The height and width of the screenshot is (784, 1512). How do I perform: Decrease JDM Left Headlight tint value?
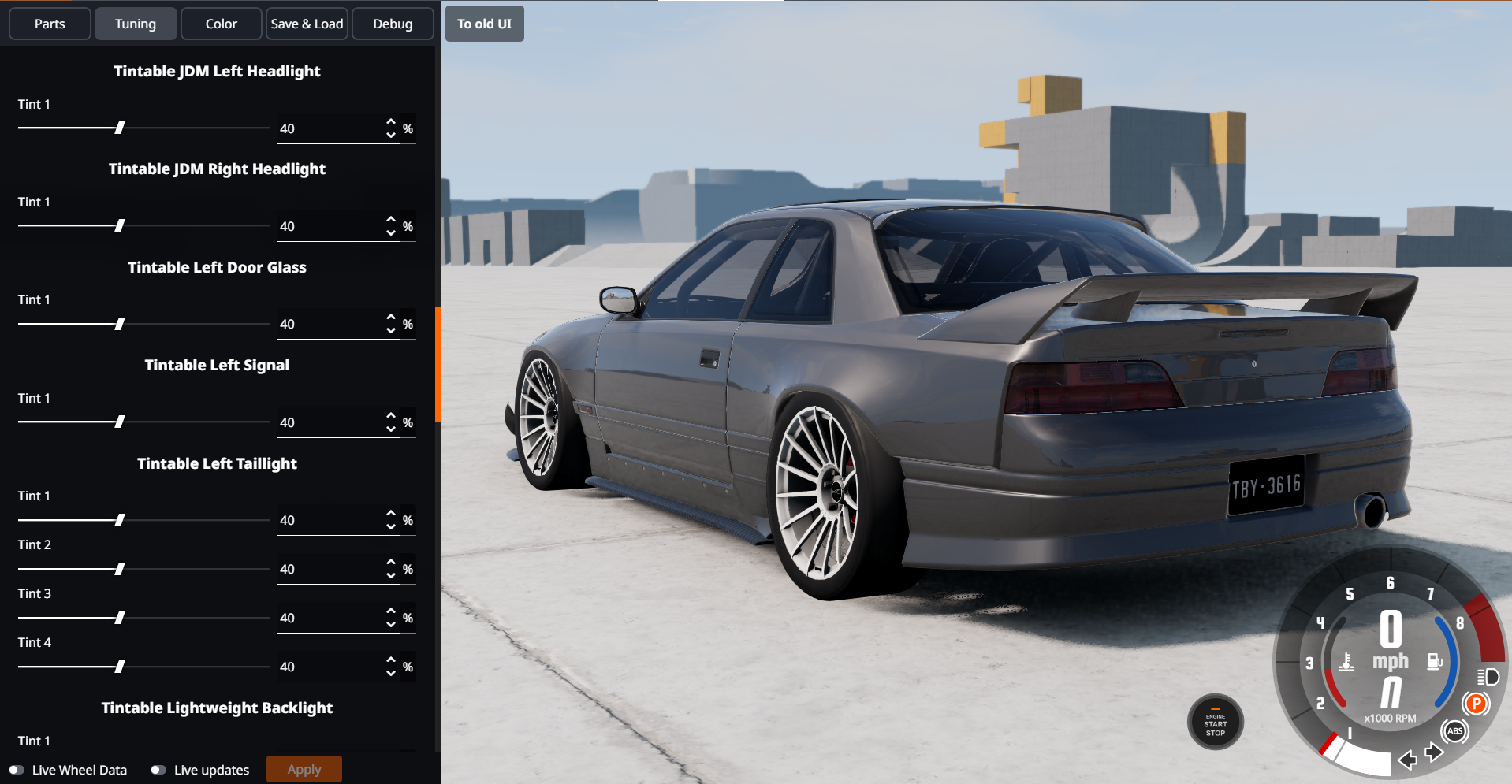pos(391,135)
